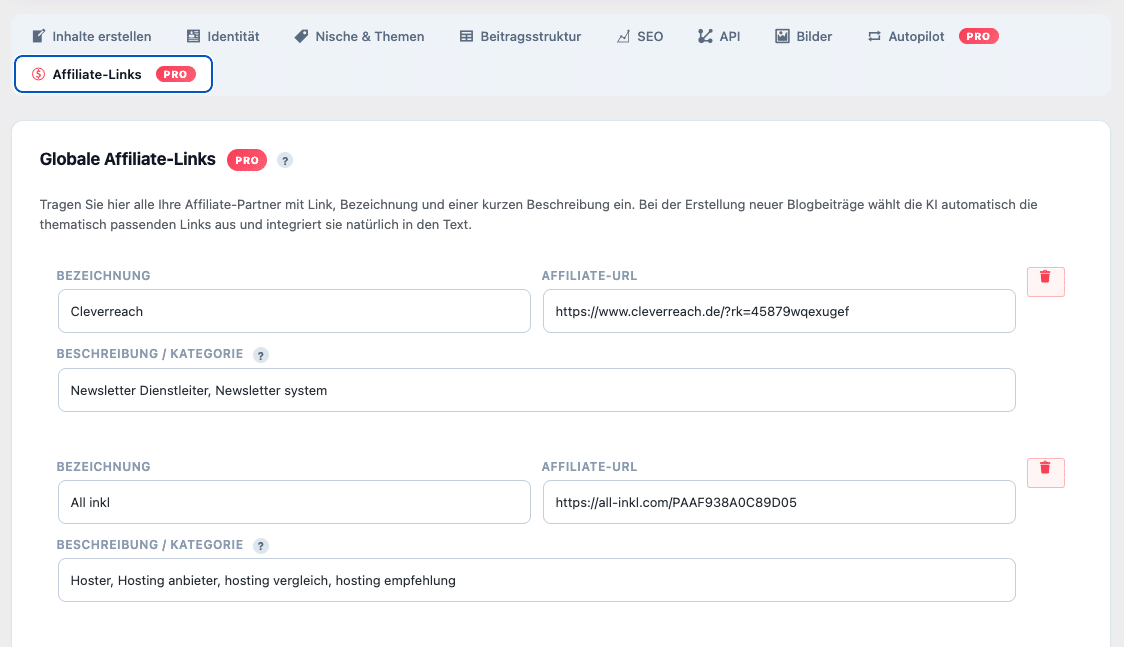Delete the Cleverreach affiliate link entry
1124x647 pixels.
point(1045,282)
